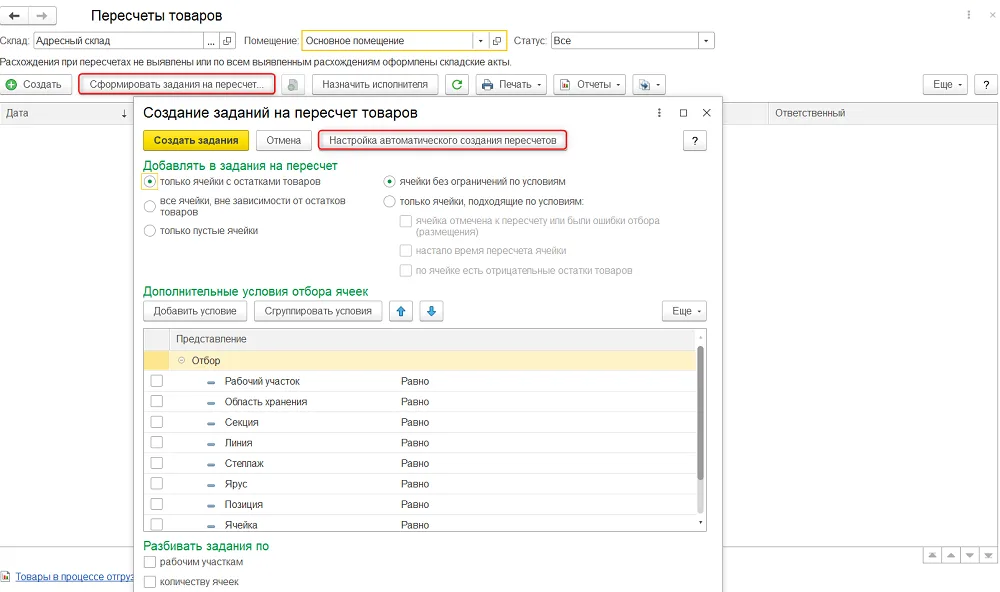Screen dimensions: 1000x592
Task: Click the Сгруппировать условия button
Action: [x=318, y=311]
